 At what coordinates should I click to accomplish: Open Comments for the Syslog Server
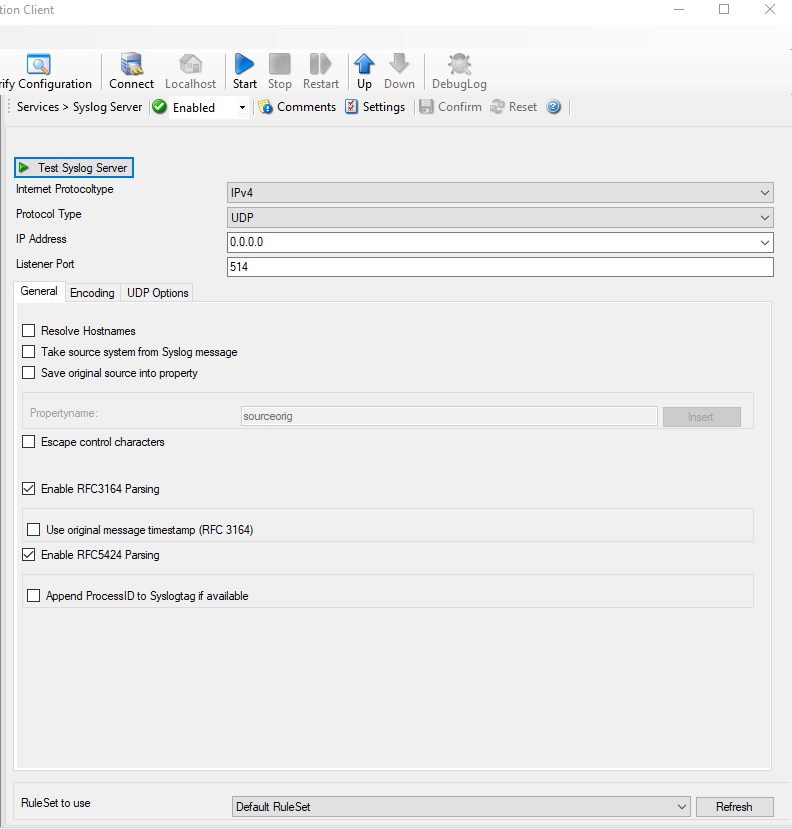[x=296, y=107]
